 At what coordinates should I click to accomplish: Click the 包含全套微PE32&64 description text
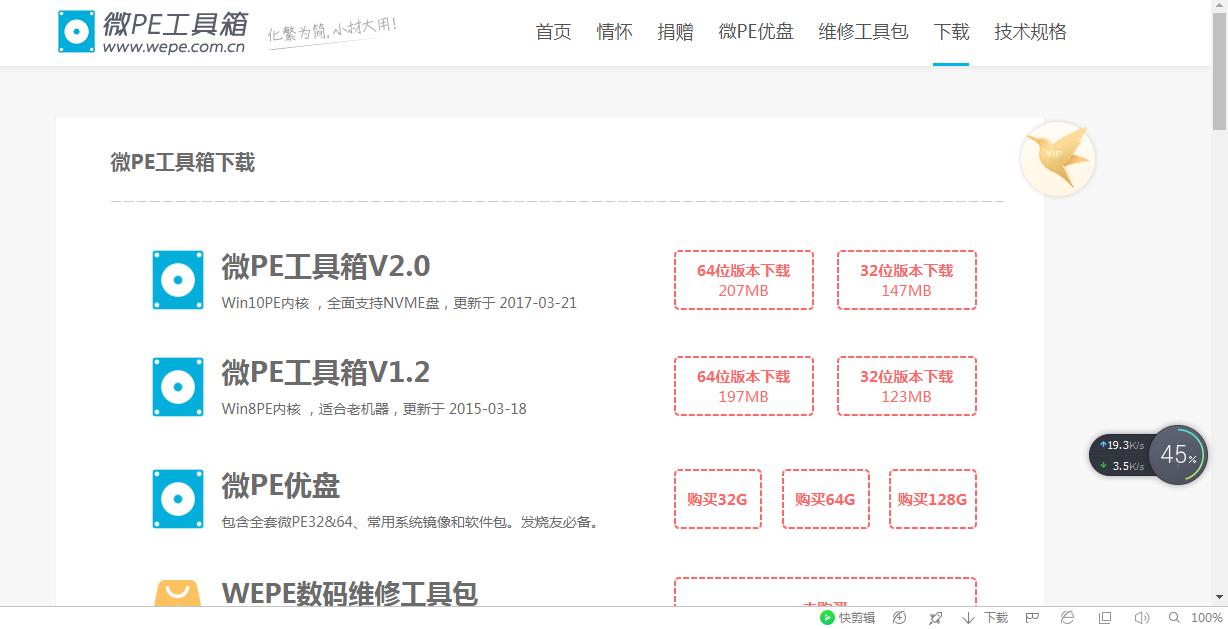pos(410,522)
